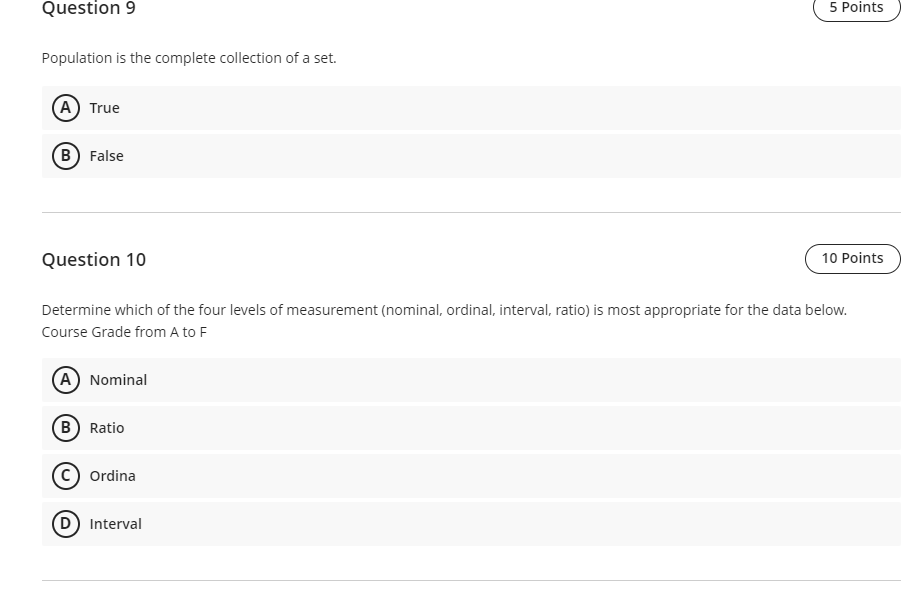The width and height of the screenshot is (922, 606).
Task: Click the Population statement text under Question 9
Action: [187, 58]
